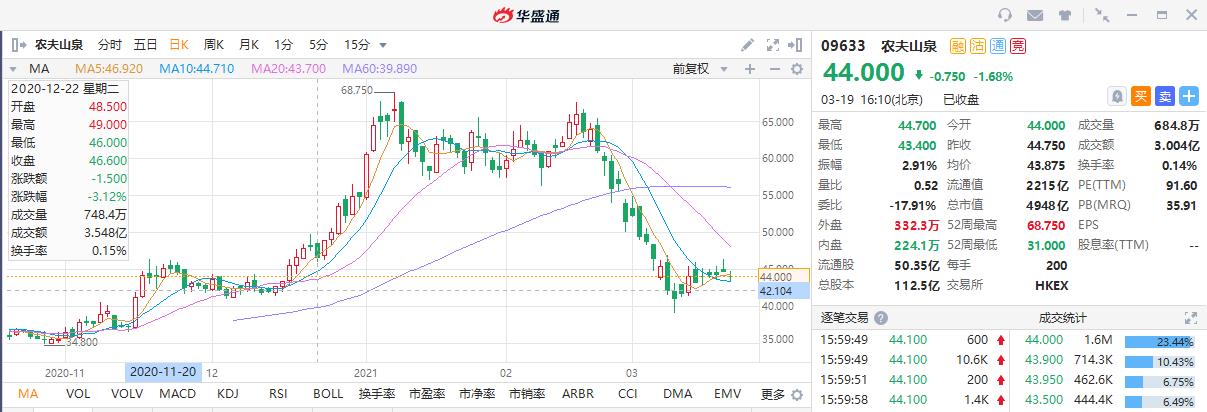
Task: Add stock to watchlist with plus
Action: 1188,96
